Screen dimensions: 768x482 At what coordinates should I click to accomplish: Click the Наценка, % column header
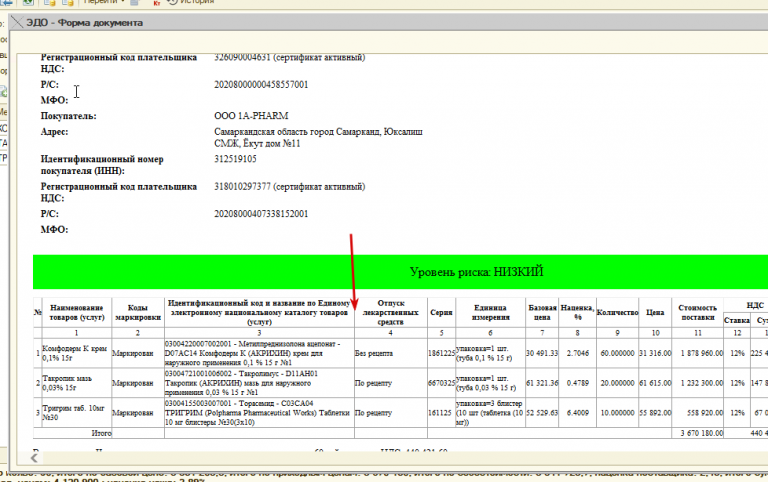coord(577,313)
